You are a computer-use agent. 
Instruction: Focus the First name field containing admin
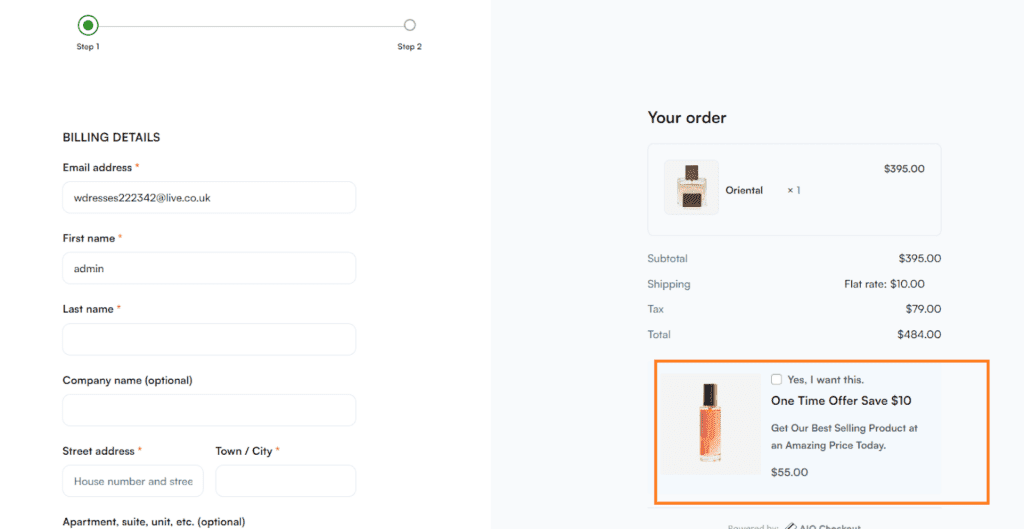coord(209,268)
